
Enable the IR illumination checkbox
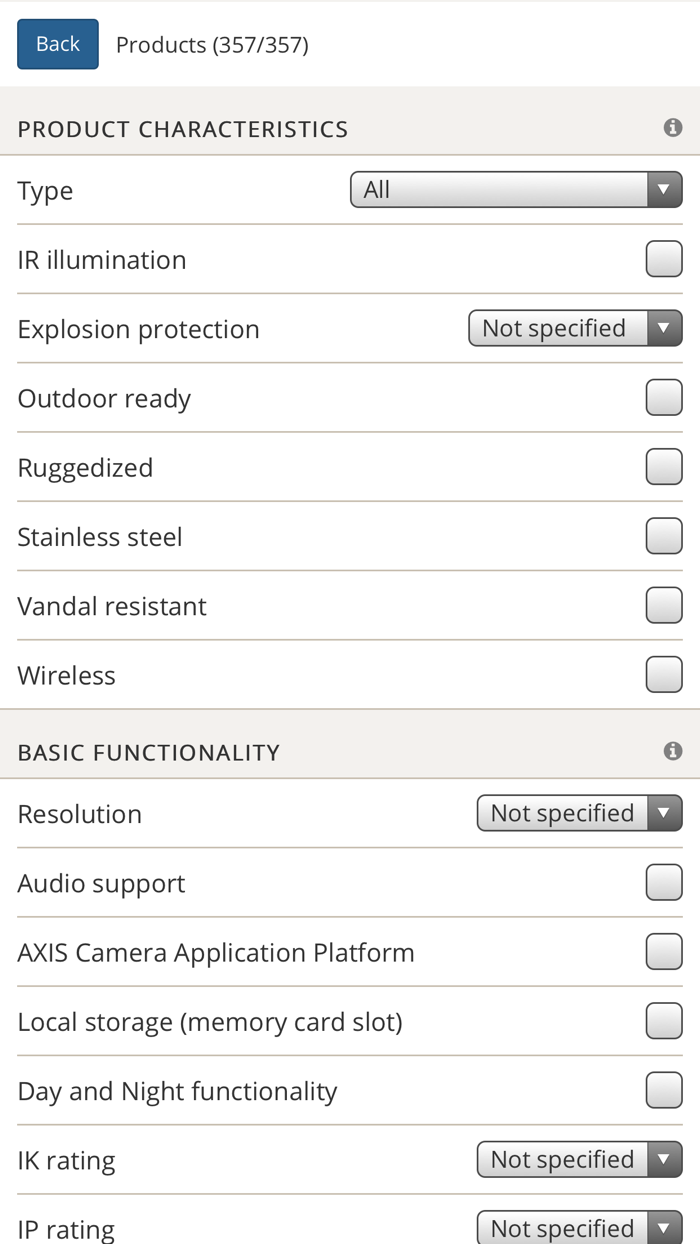coord(665,258)
